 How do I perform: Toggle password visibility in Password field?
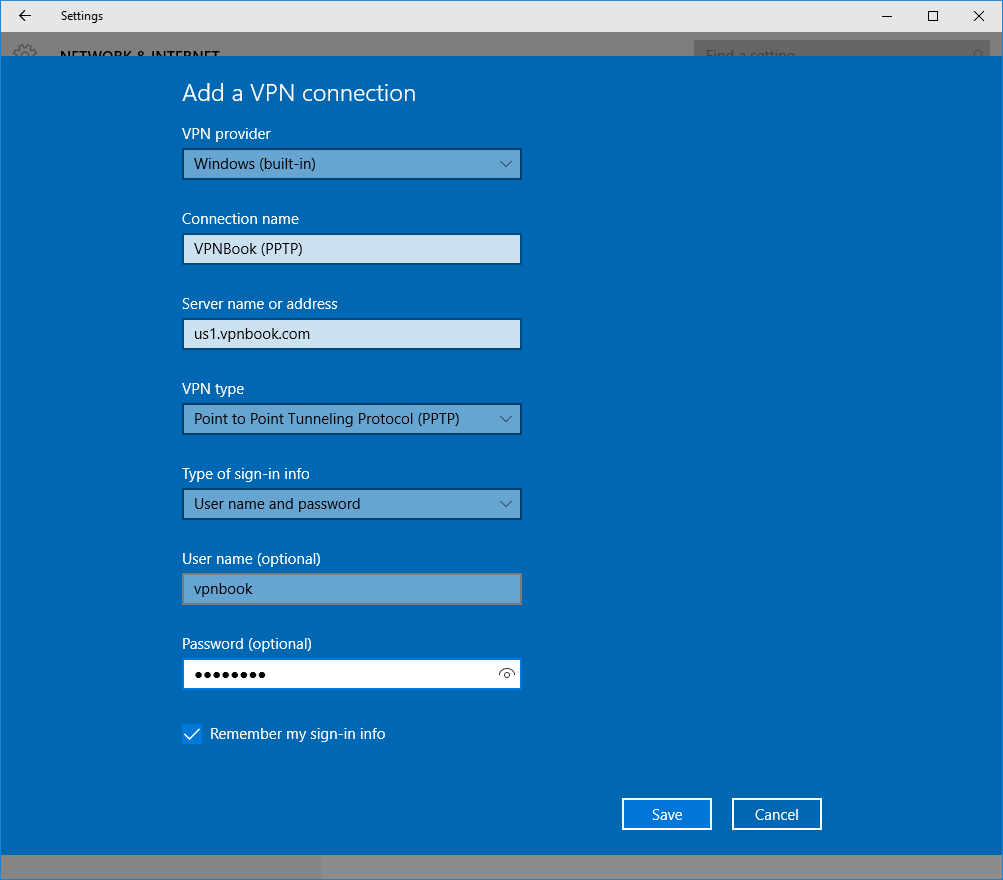[x=506, y=673]
